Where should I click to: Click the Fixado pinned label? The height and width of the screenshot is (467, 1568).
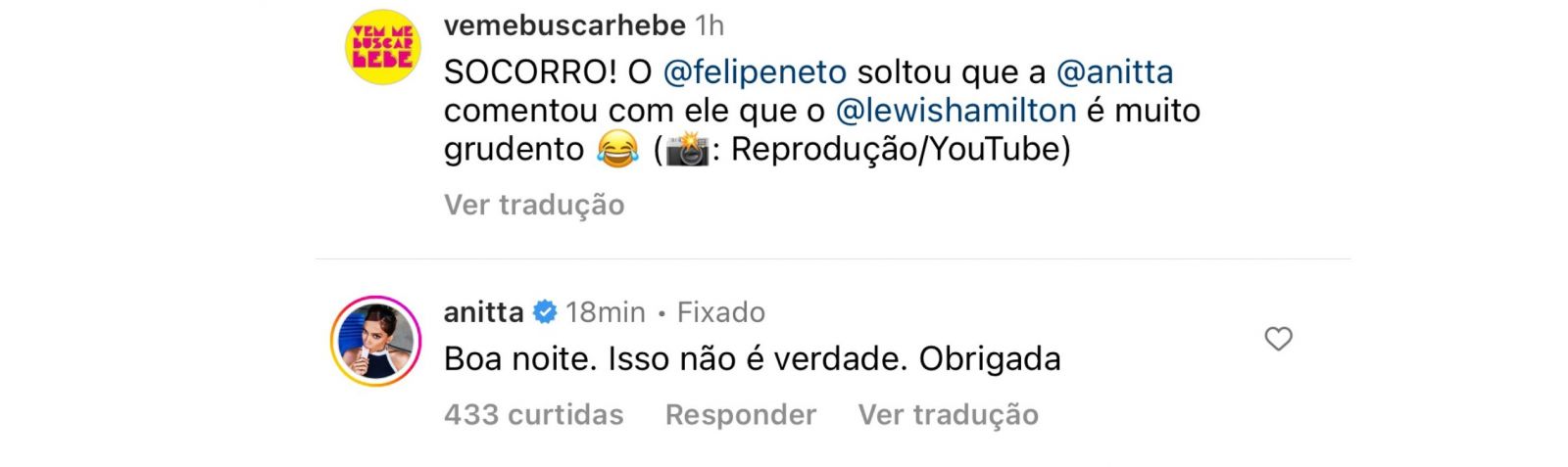click(720, 312)
